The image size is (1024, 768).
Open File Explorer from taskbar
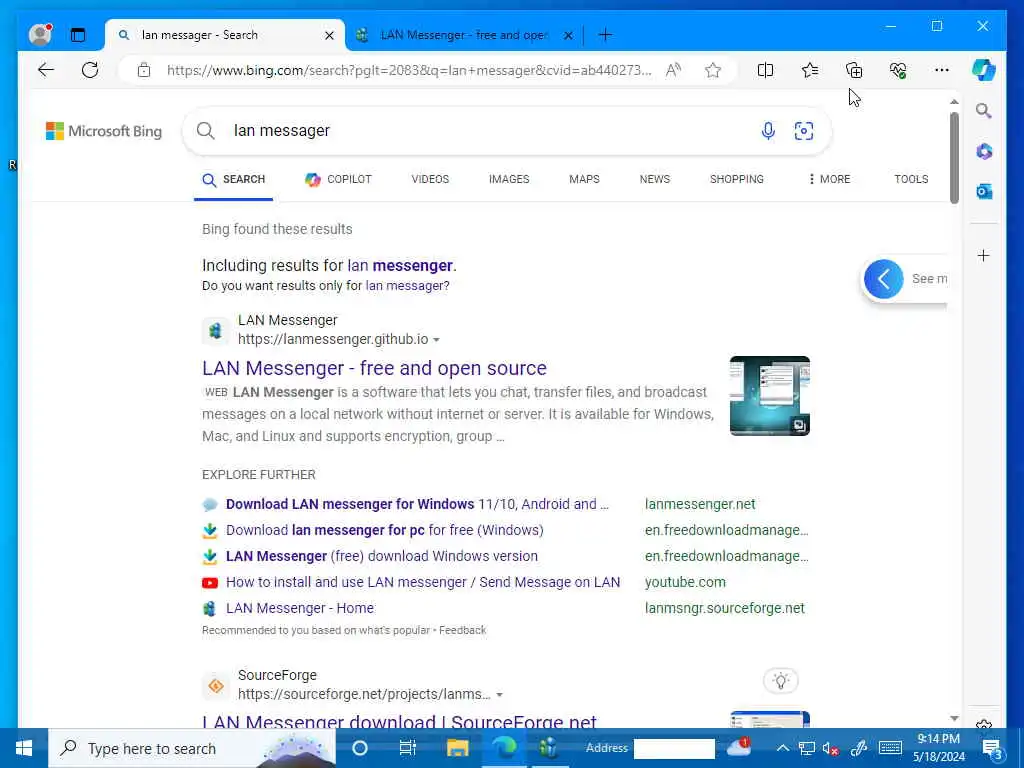pos(457,748)
